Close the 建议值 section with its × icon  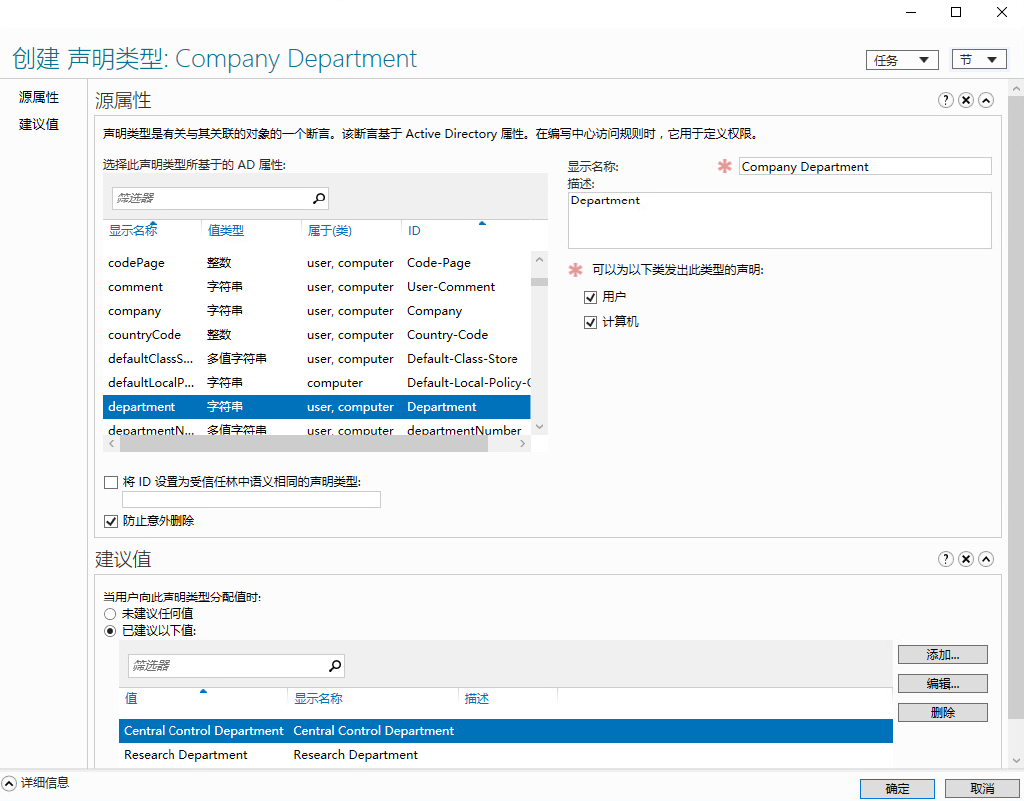(x=965, y=559)
